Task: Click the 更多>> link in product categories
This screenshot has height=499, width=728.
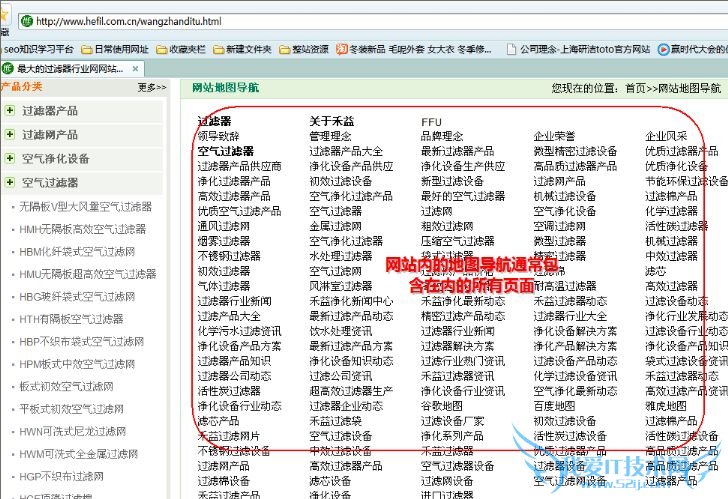Action: pos(152,87)
